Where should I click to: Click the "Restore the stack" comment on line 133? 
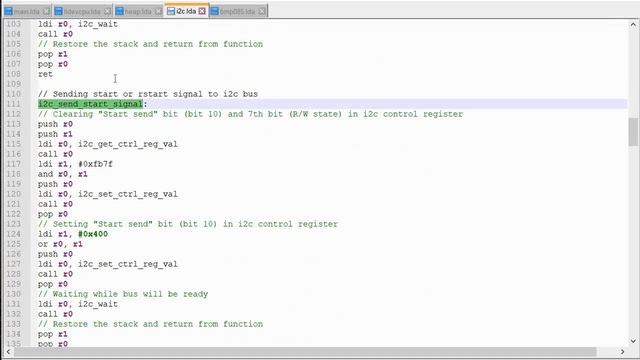coord(150,324)
